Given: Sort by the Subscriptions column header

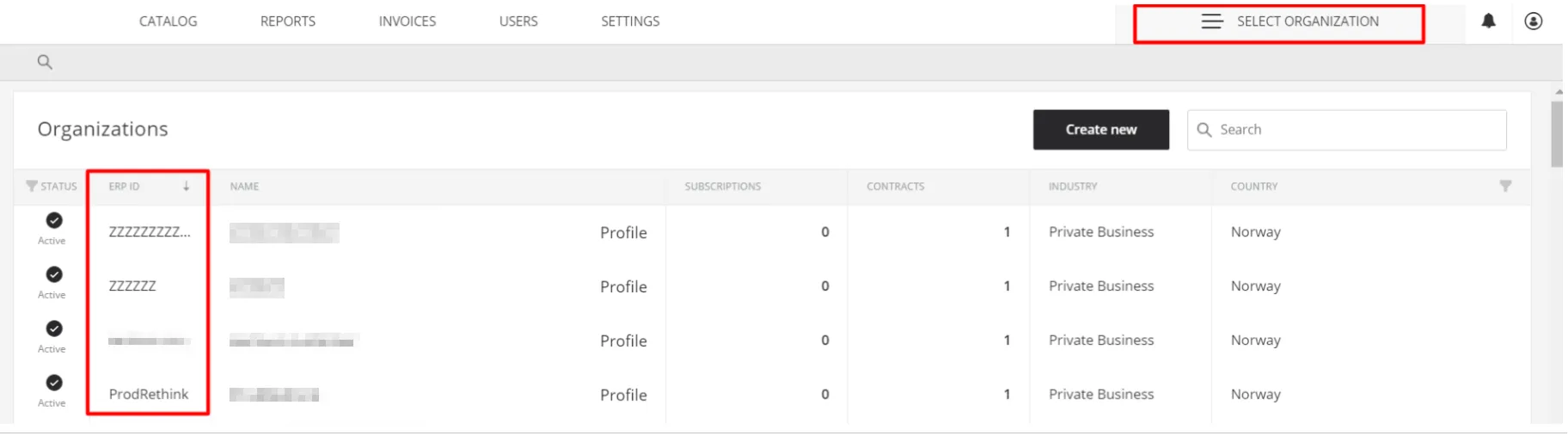Looking at the screenshot, I should coord(722,187).
